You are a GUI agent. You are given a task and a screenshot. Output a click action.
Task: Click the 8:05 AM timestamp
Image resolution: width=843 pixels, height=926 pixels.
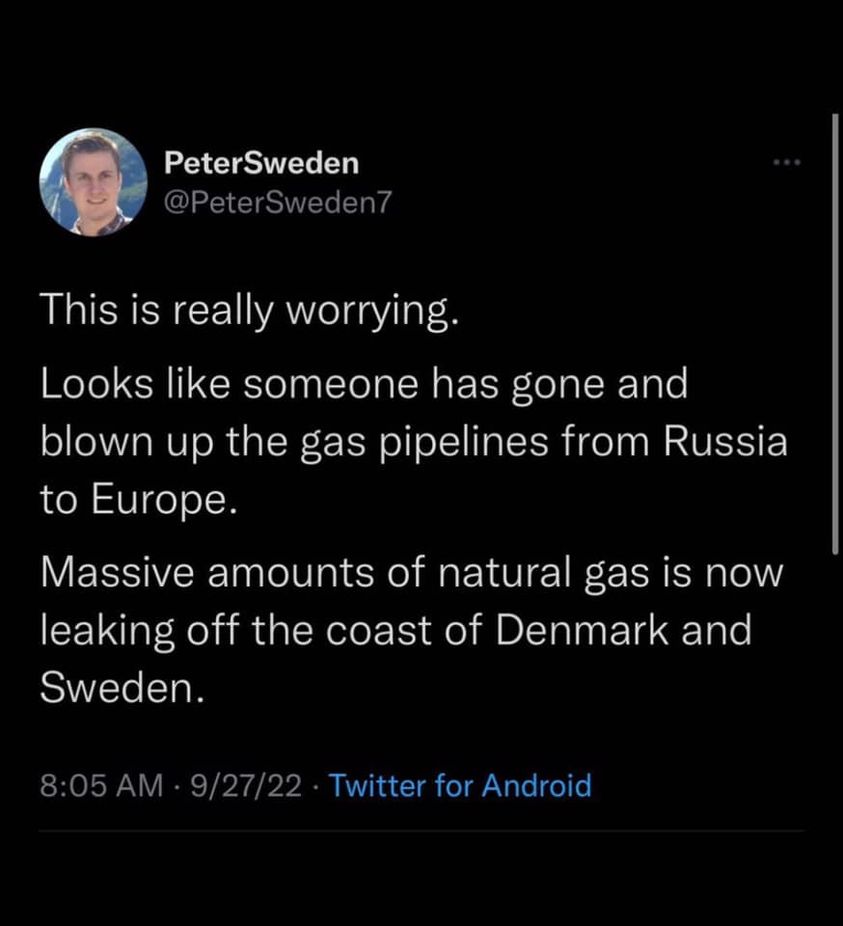pos(100,785)
